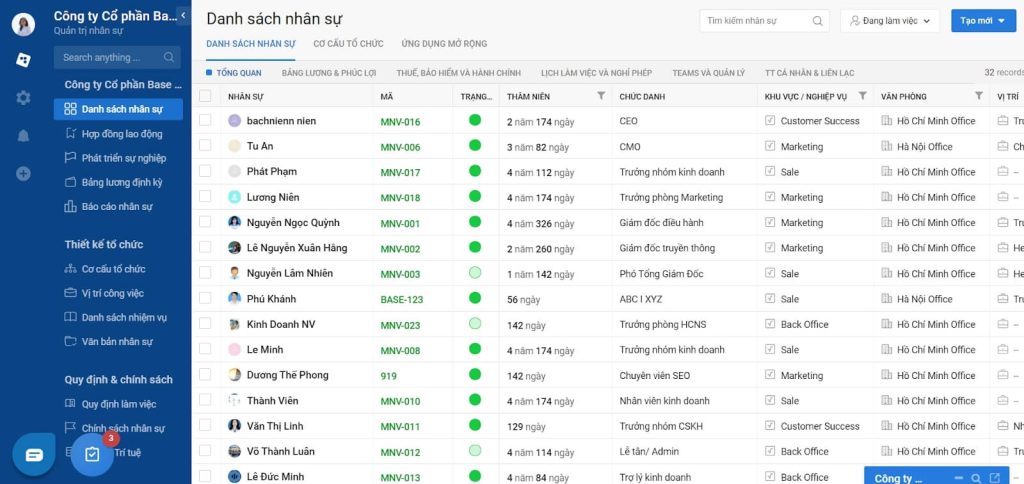Image resolution: width=1024 pixels, height=484 pixels.
Task: Open TT cá nhân & liên lạc view
Action: point(809,73)
